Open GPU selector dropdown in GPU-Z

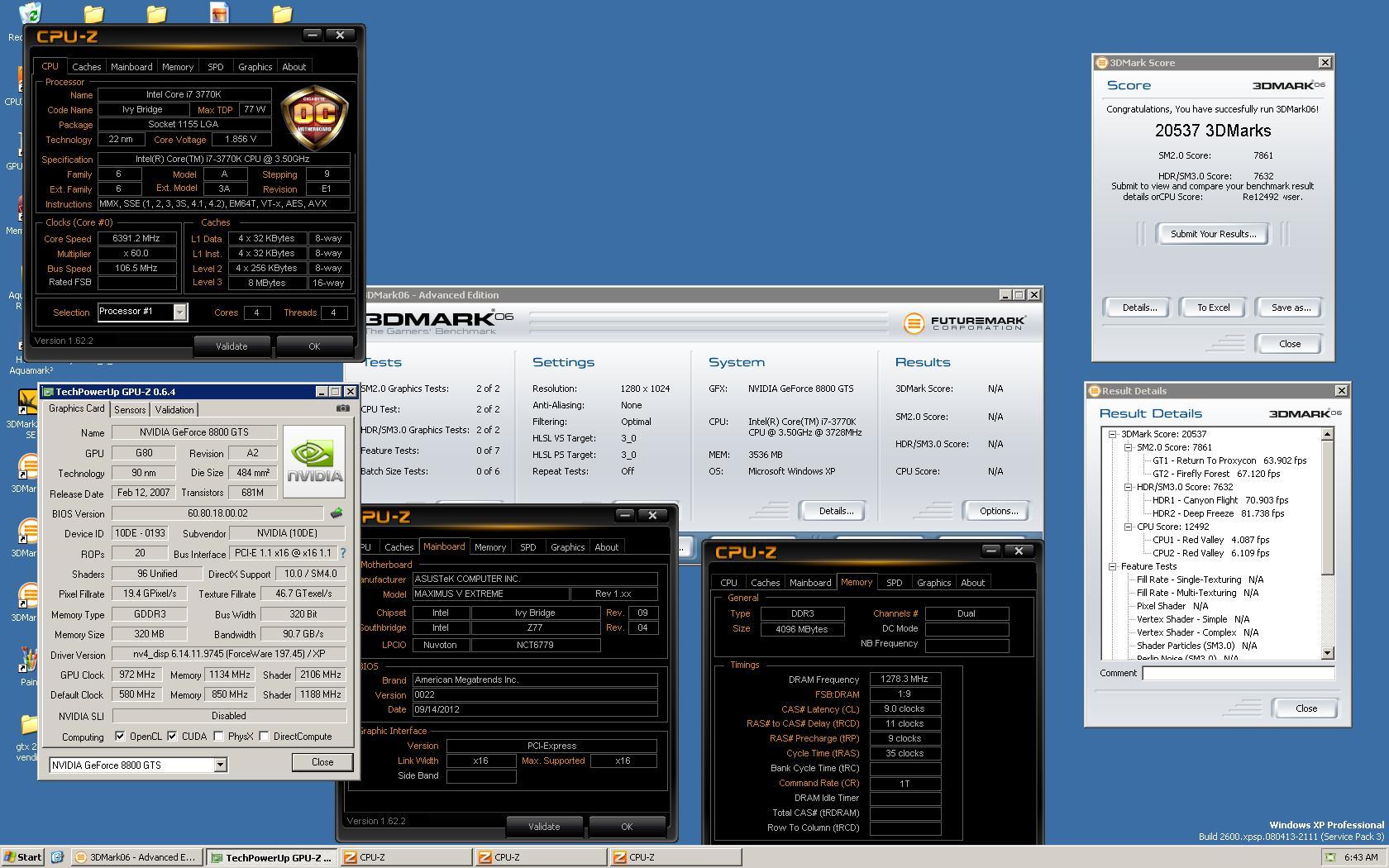220,765
